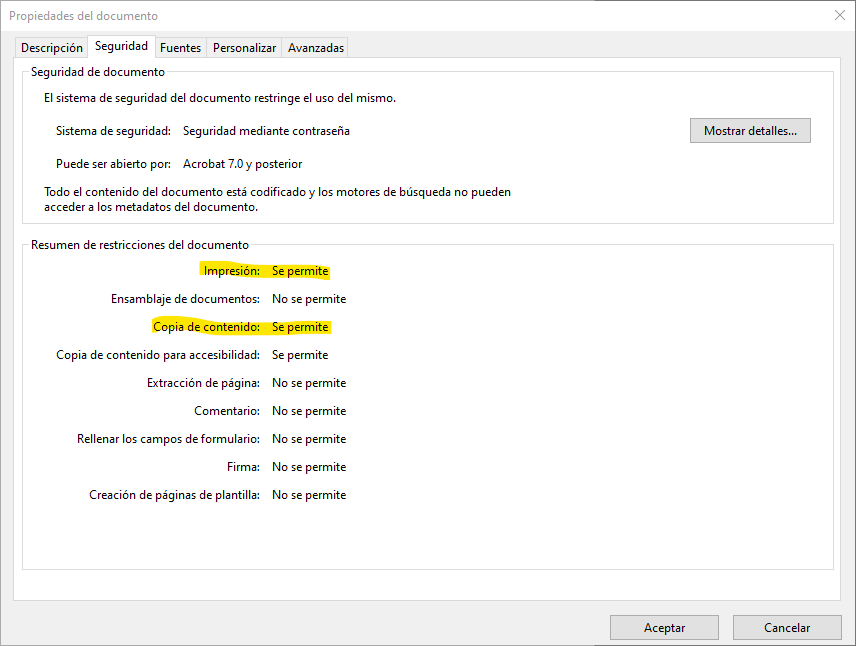Select the Seguridad tab
Image resolution: width=856 pixels, height=646 pixels.
[121, 46]
